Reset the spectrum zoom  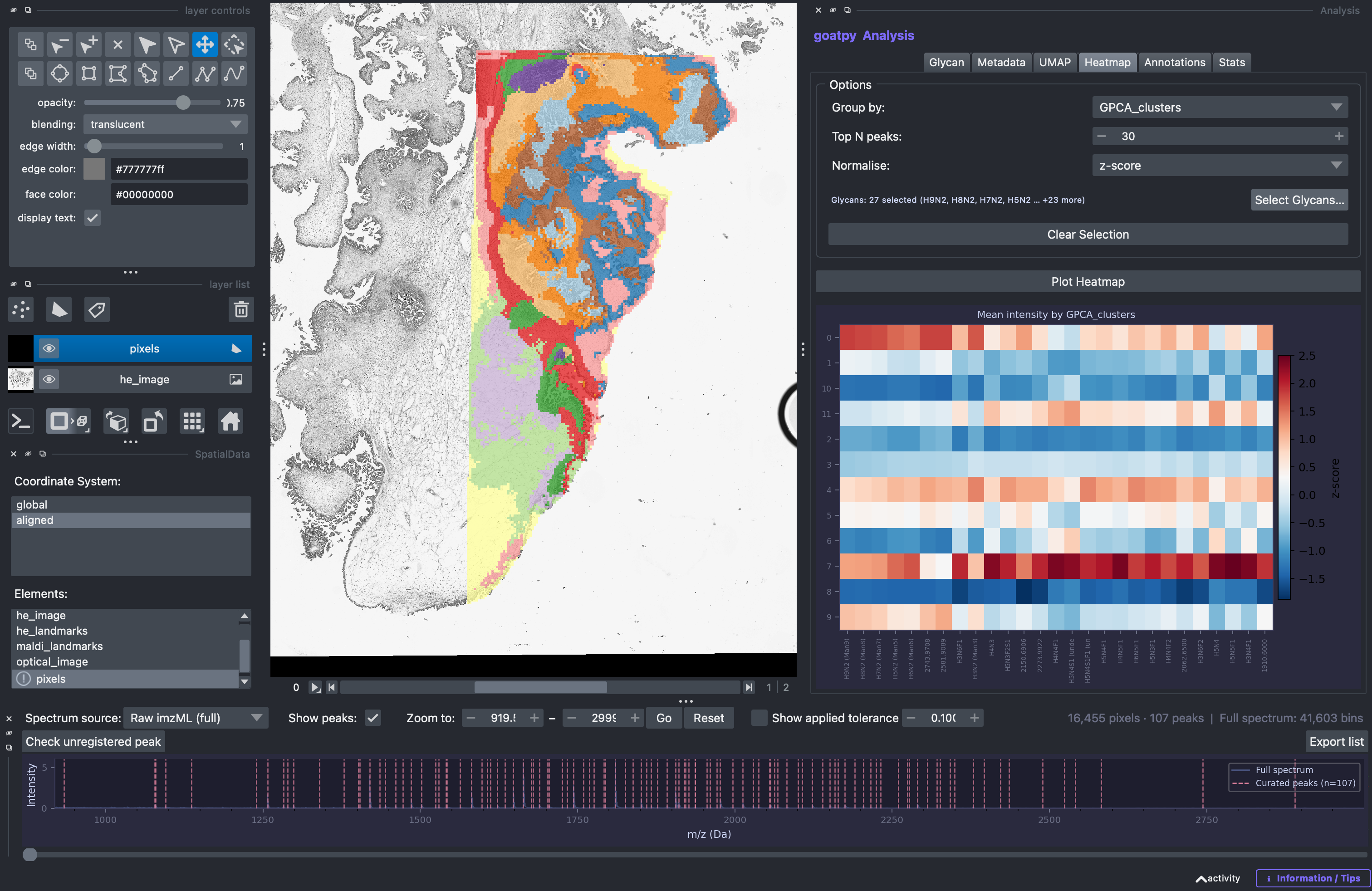[x=709, y=718]
